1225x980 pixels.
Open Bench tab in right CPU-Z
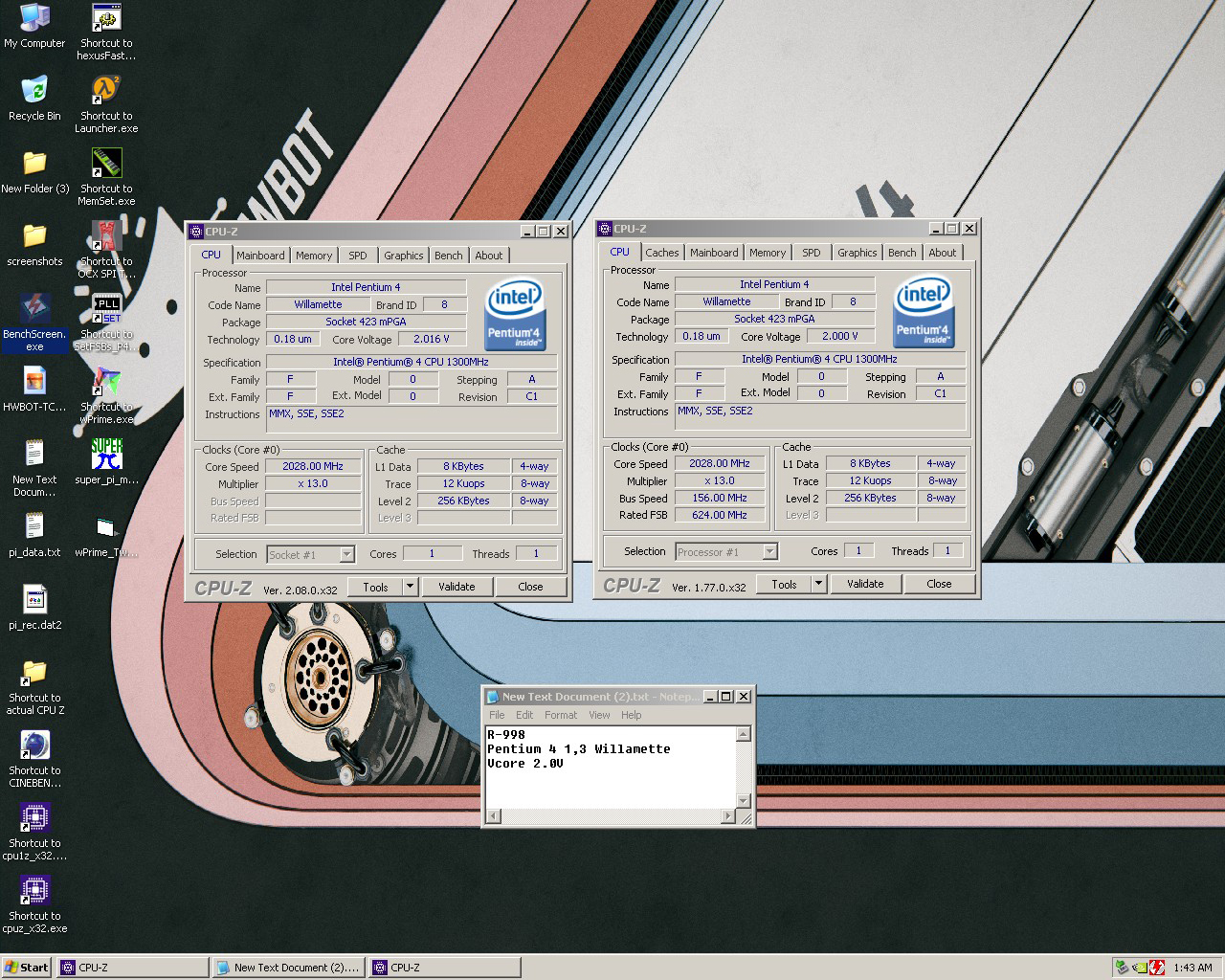[902, 253]
